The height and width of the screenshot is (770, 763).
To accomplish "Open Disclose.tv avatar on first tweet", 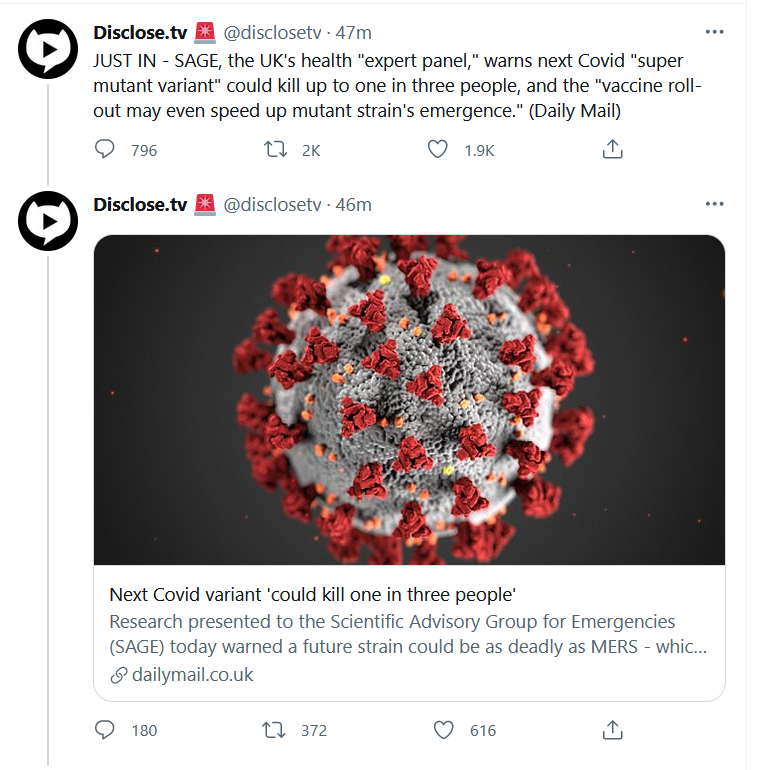I will pos(48,49).
